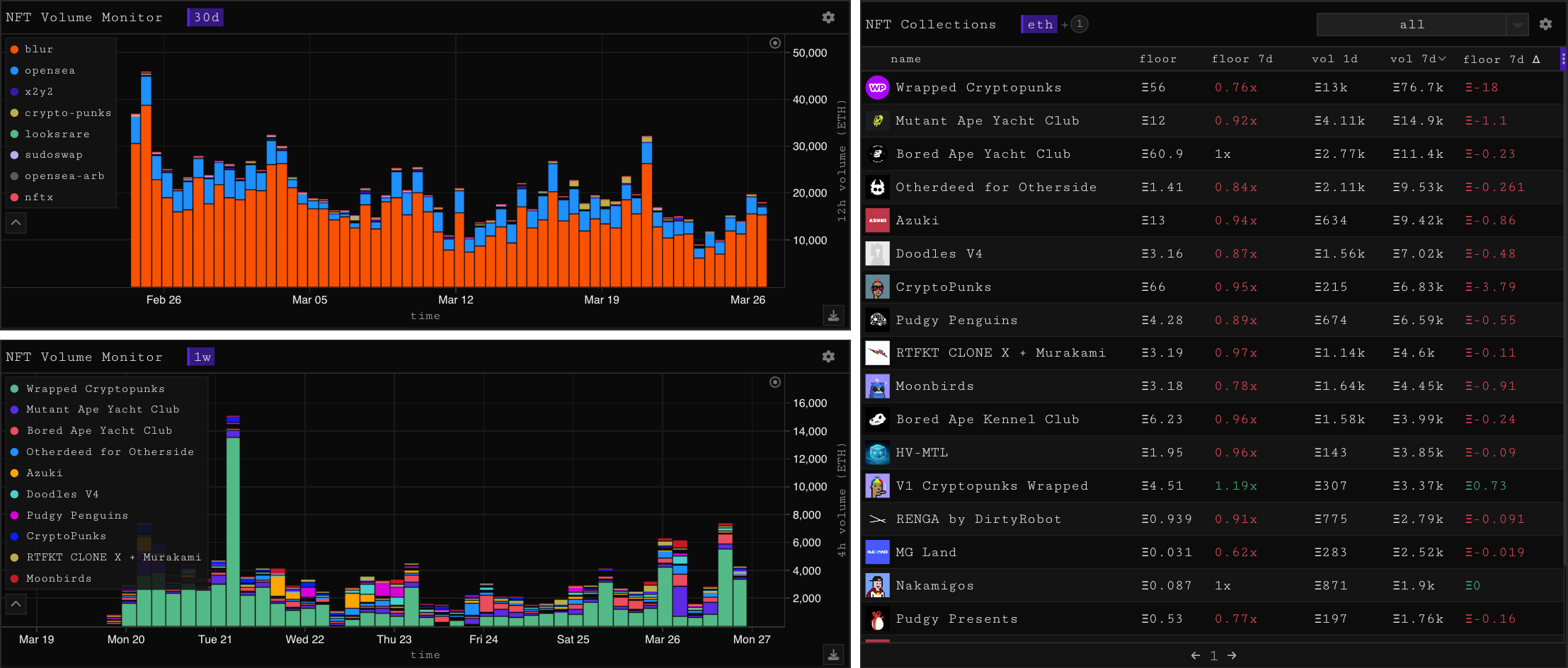
Task: Open NFT Collections settings gear
Action: pyautogui.click(x=1545, y=24)
